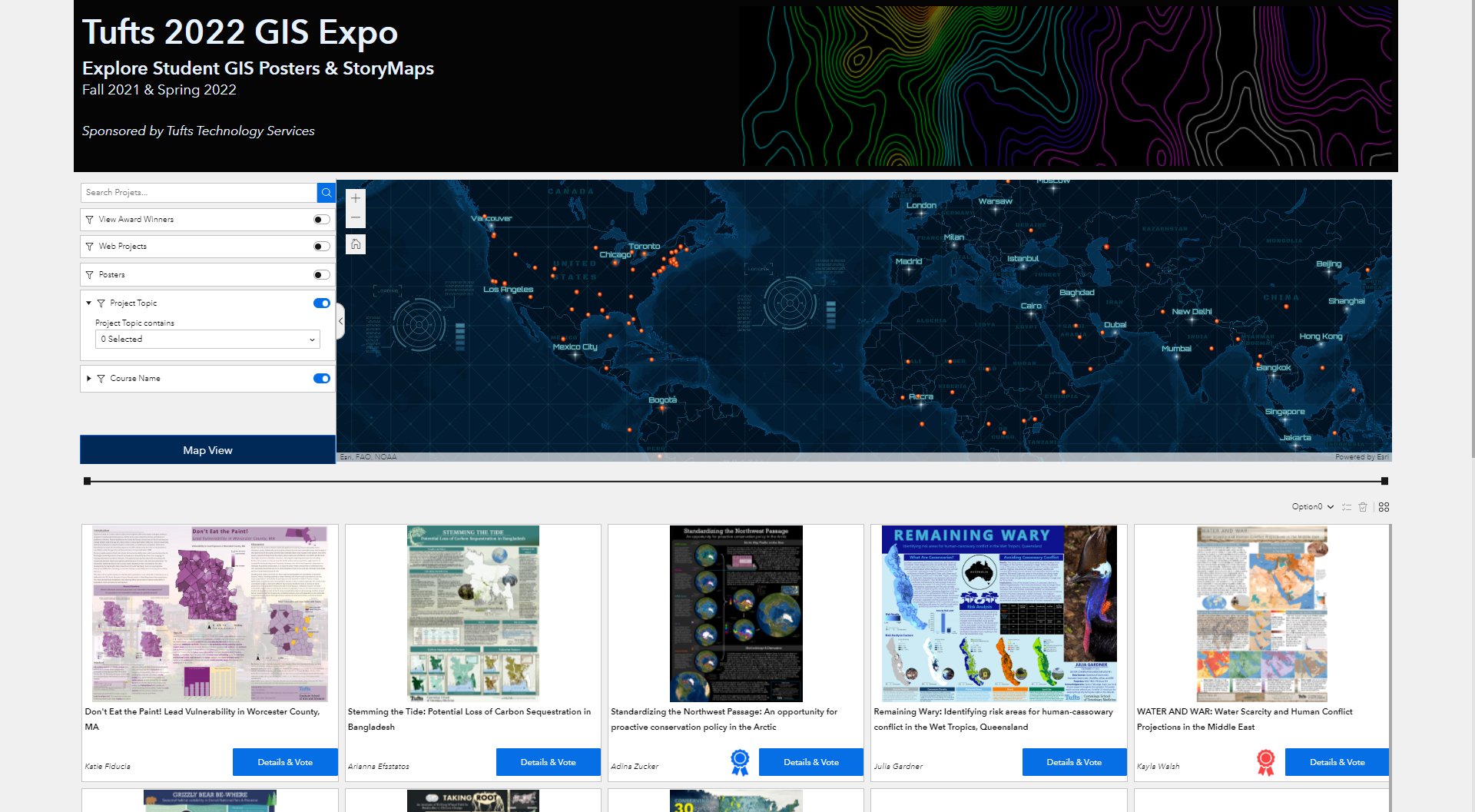Click the clear selection trash icon

coord(1363,507)
